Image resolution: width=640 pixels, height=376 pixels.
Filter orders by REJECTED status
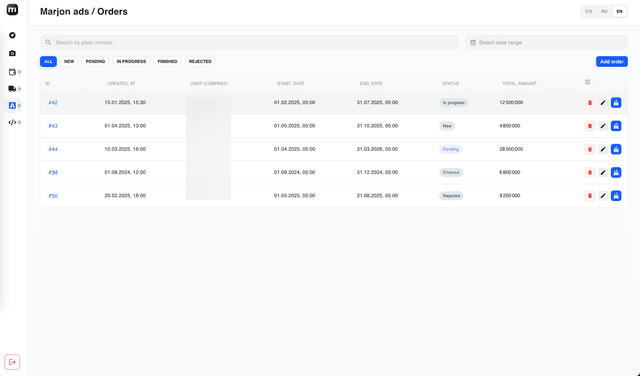200,61
